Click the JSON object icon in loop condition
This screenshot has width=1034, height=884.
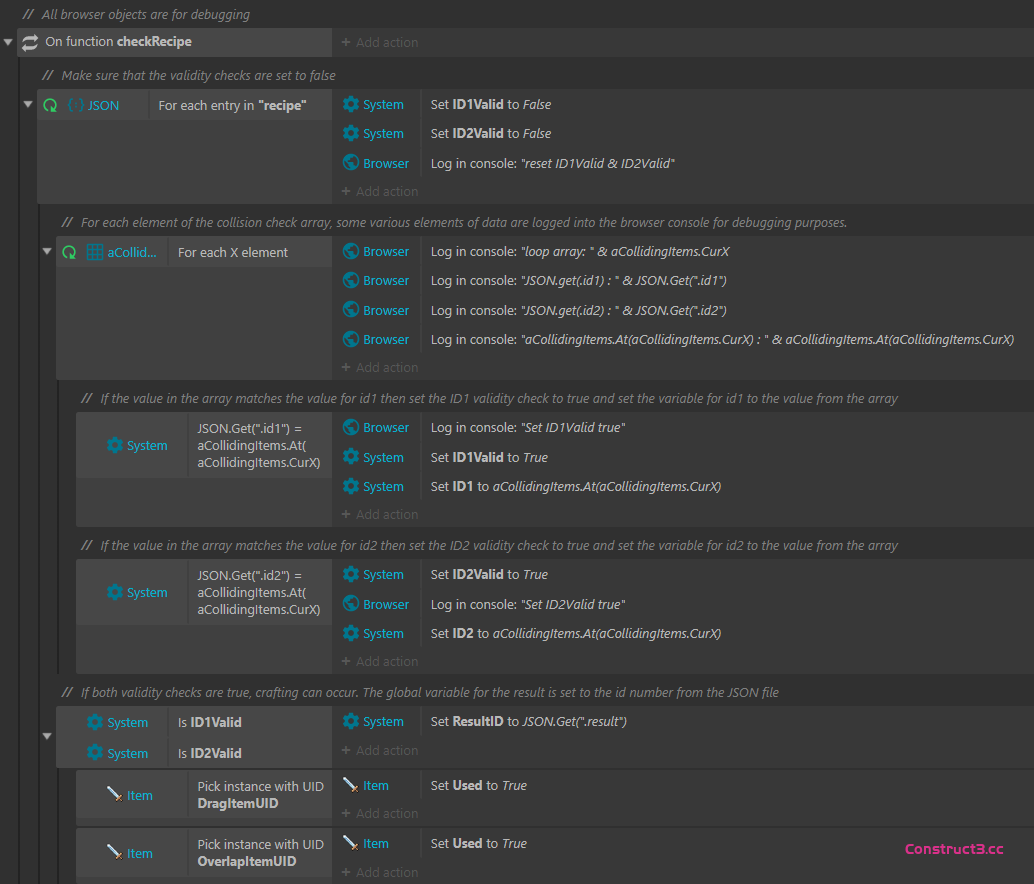75,105
